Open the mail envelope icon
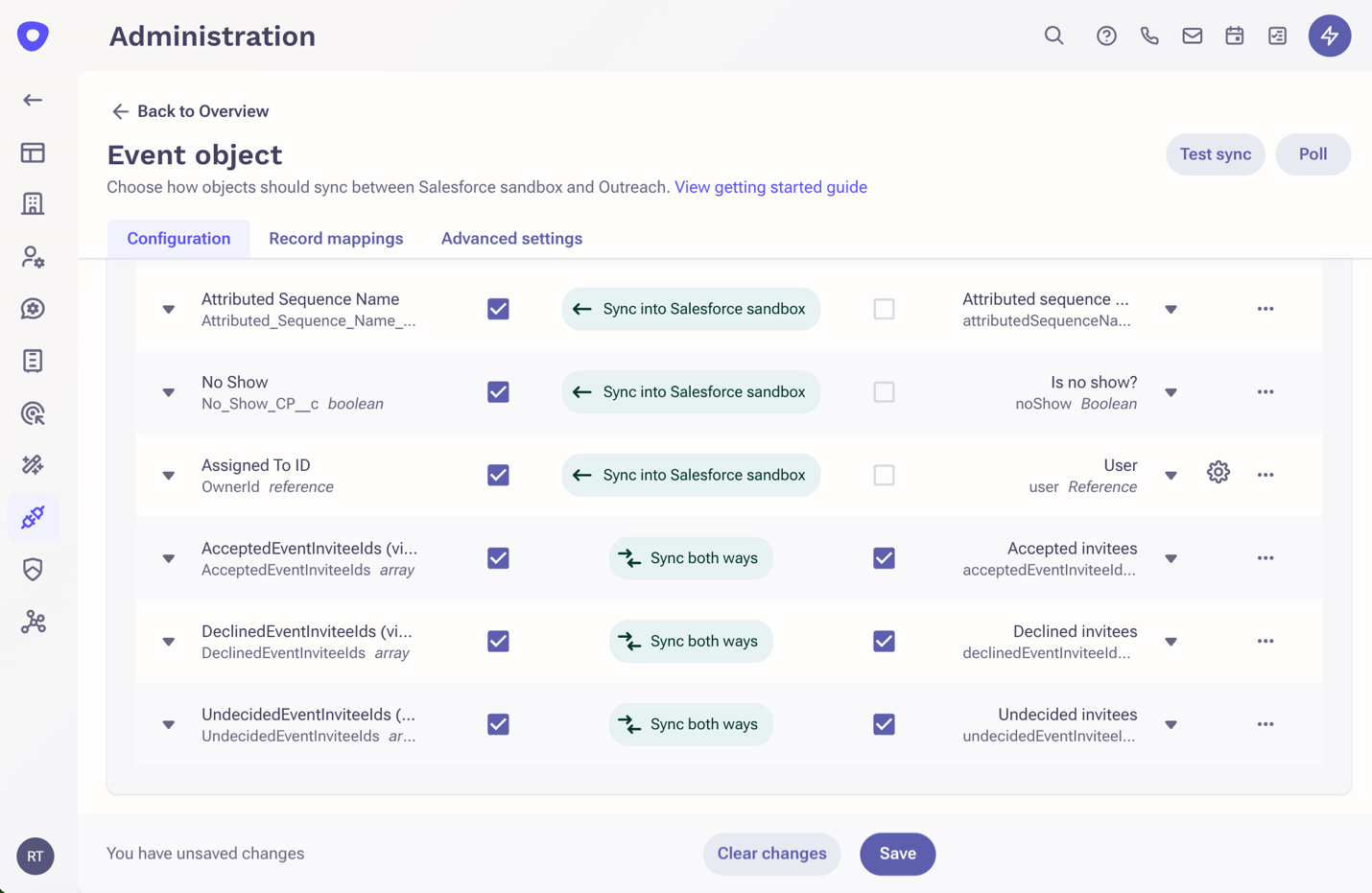Image resolution: width=1372 pixels, height=893 pixels. click(1192, 35)
